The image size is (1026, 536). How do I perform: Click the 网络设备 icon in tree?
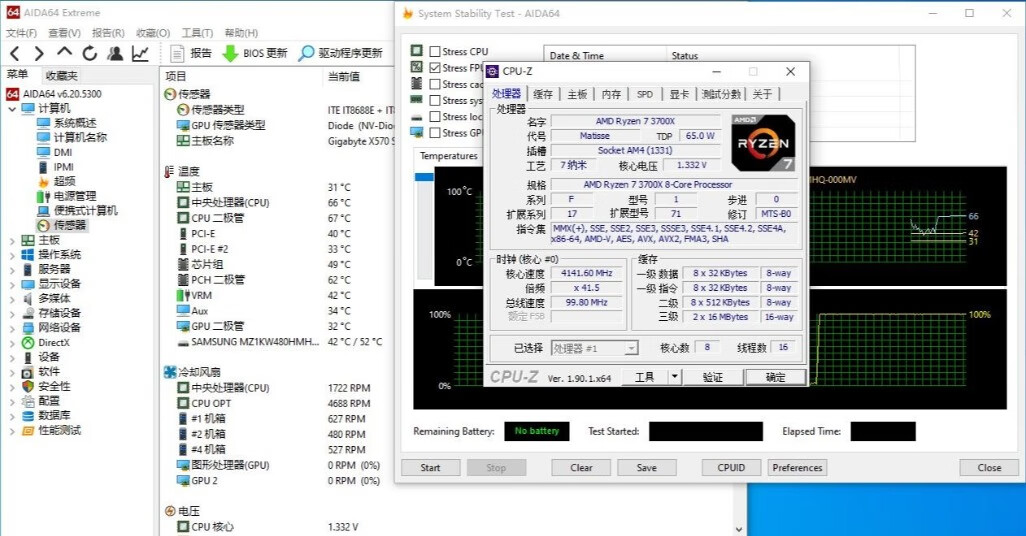click(28, 327)
